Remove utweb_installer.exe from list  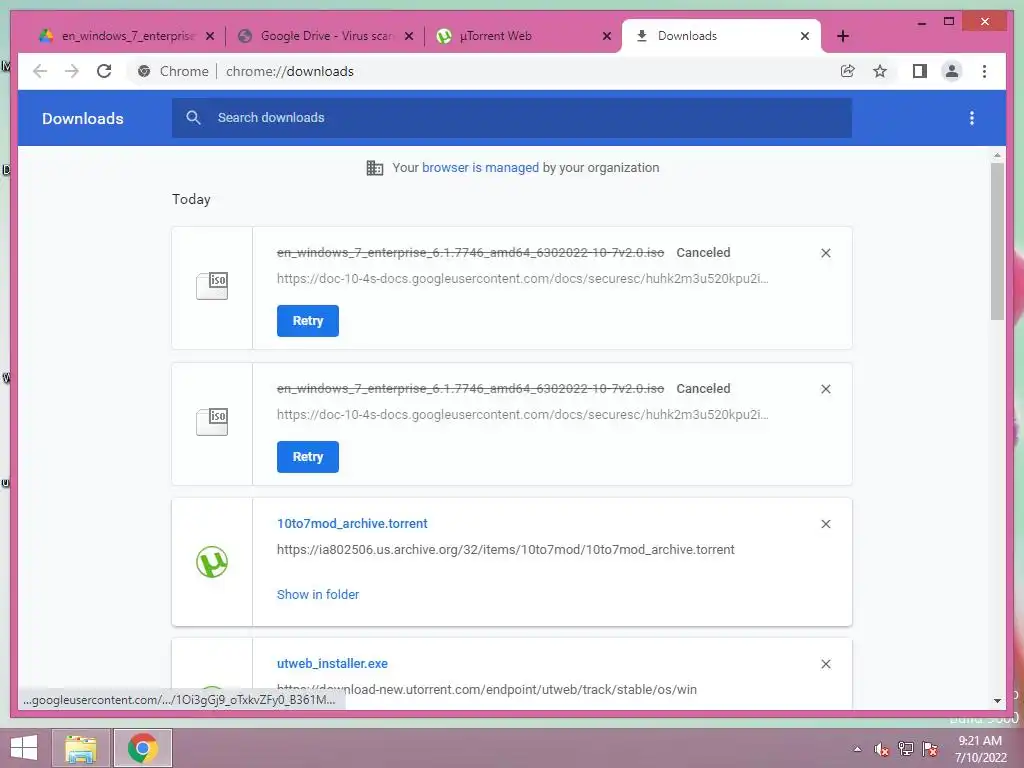(x=825, y=664)
